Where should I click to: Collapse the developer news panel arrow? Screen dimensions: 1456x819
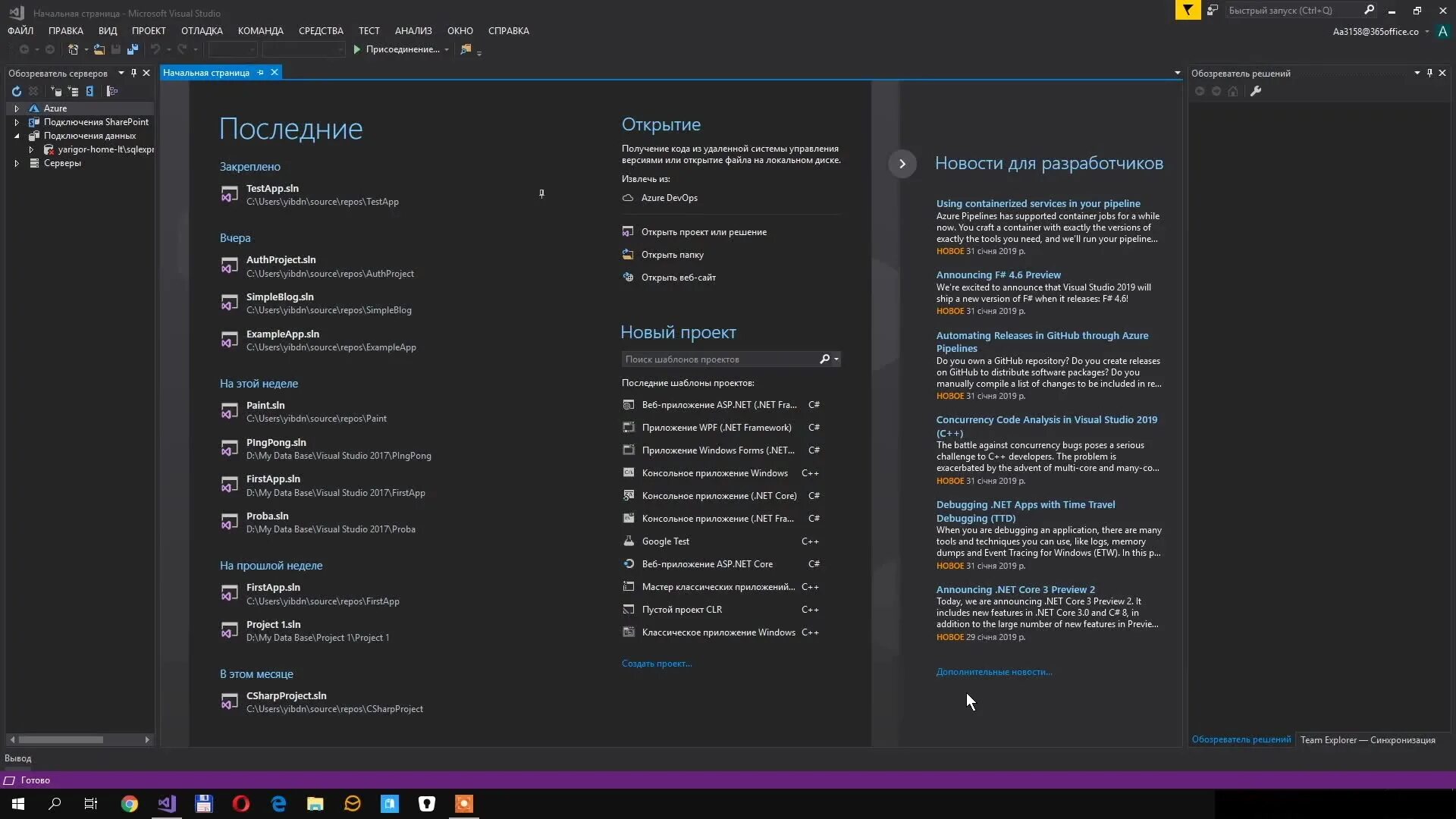click(x=902, y=164)
